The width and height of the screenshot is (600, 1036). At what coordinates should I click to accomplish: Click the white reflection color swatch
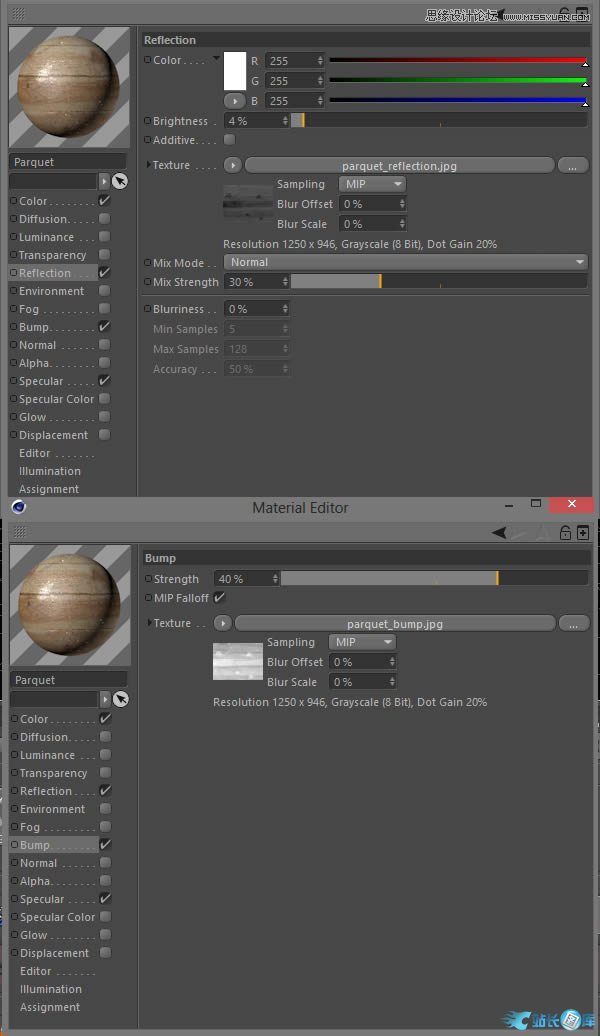coord(235,72)
